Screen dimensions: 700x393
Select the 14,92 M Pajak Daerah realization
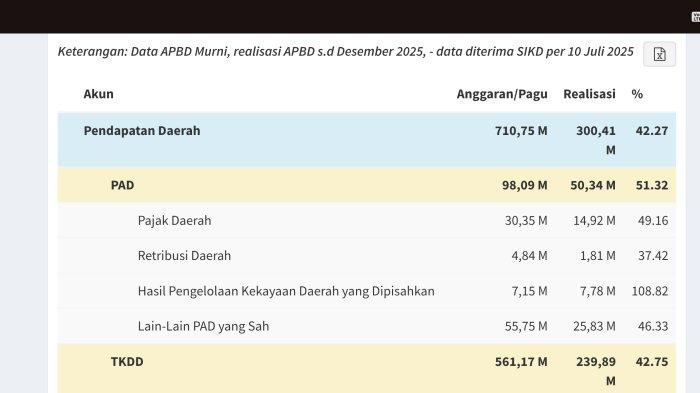pyautogui.click(x=594, y=220)
